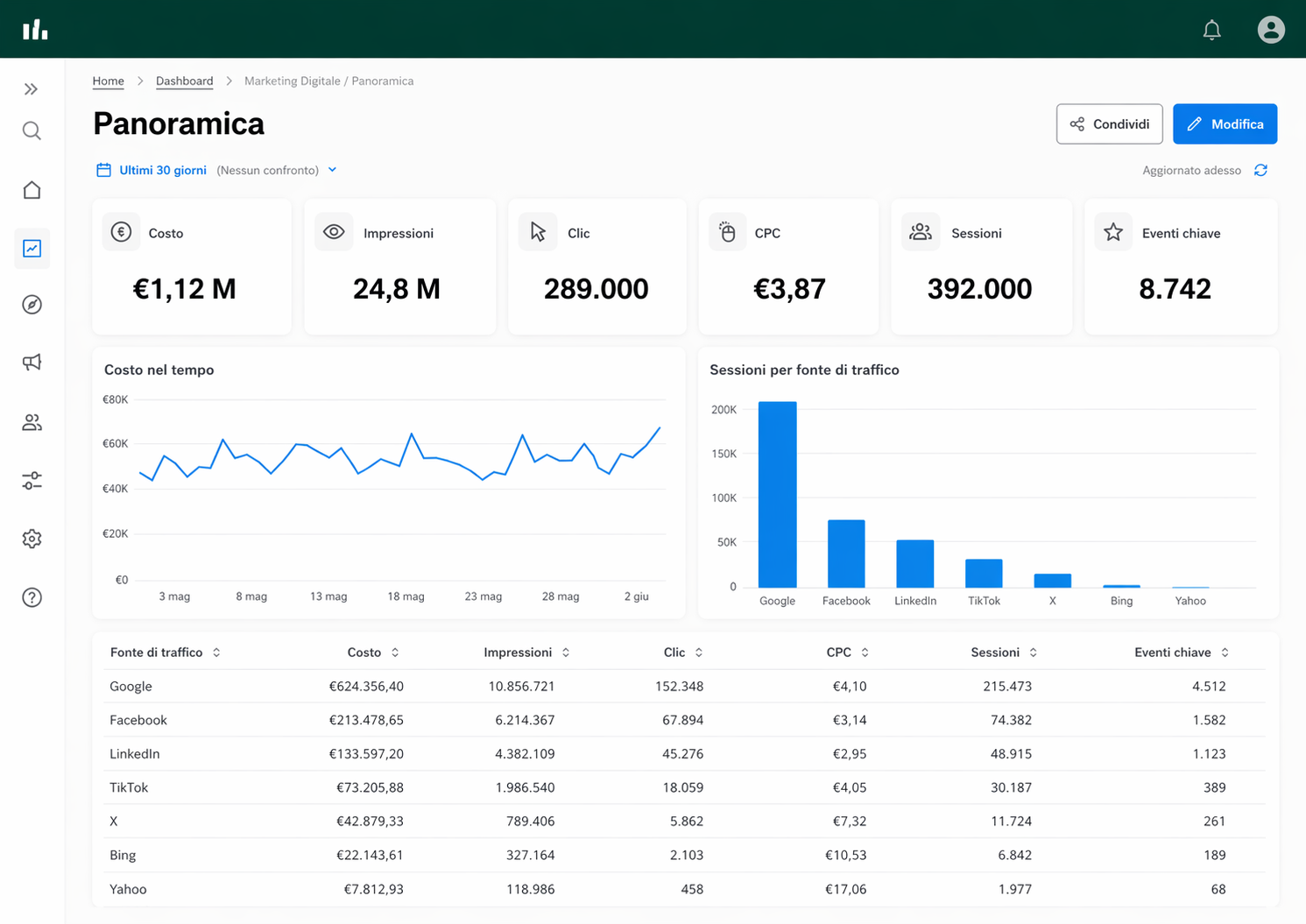Viewport: 1306px width, 924px height.
Task: Click the 6.214.367 impressions cell
Action: point(525,720)
